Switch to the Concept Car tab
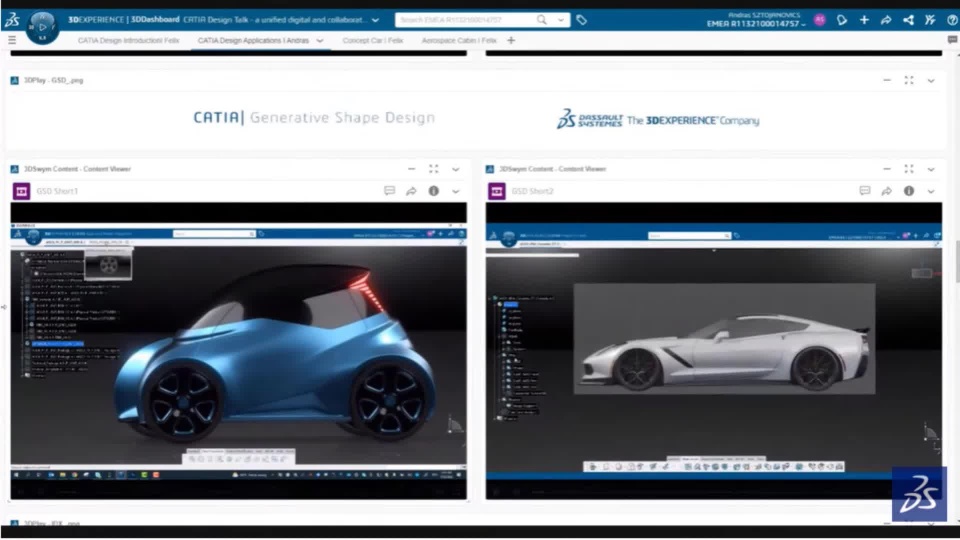This screenshot has height=540, width=960. (372, 40)
